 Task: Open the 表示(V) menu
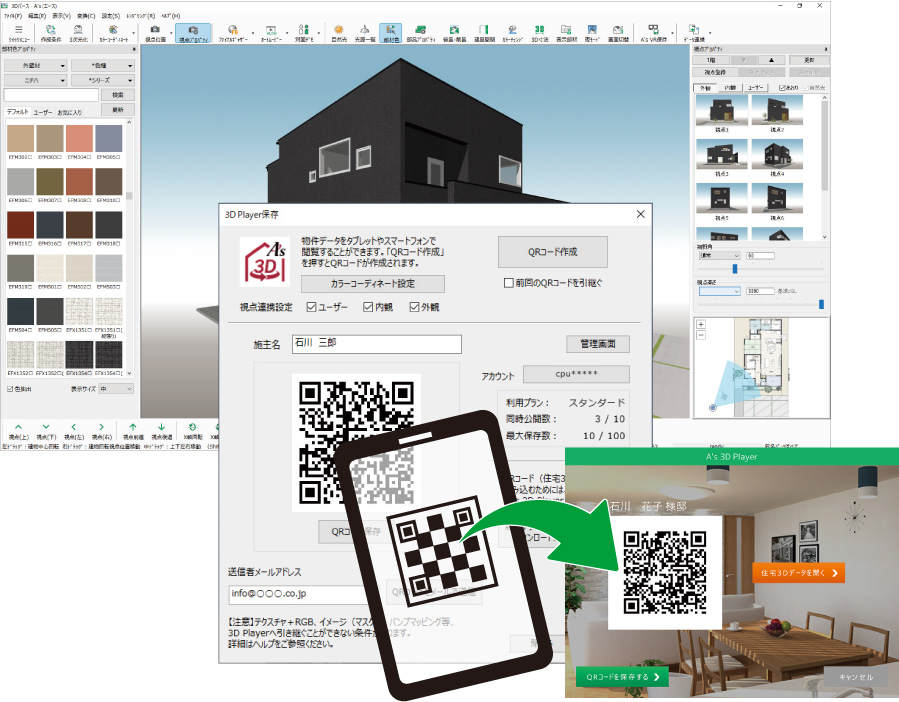[61, 16]
